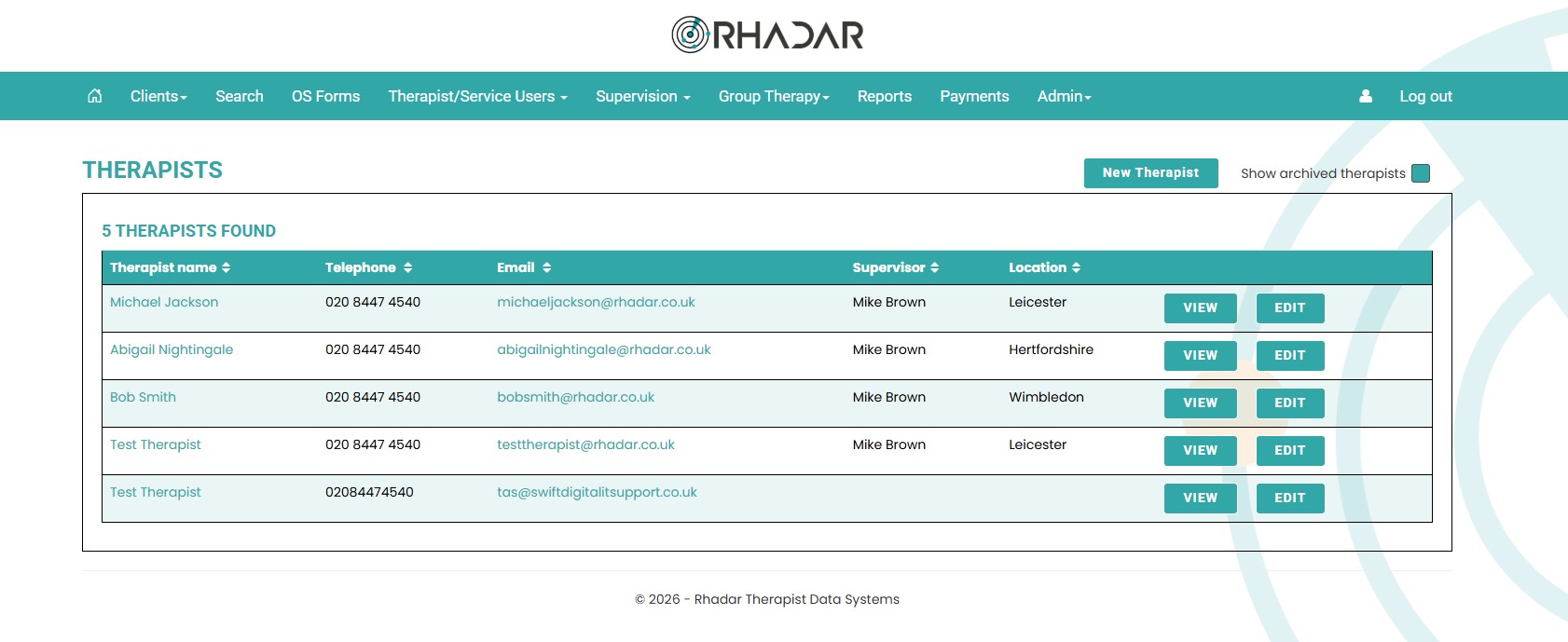This screenshot has width=1568, height=642.
Task: Open Search in the navbar
Action: [240, 96]
